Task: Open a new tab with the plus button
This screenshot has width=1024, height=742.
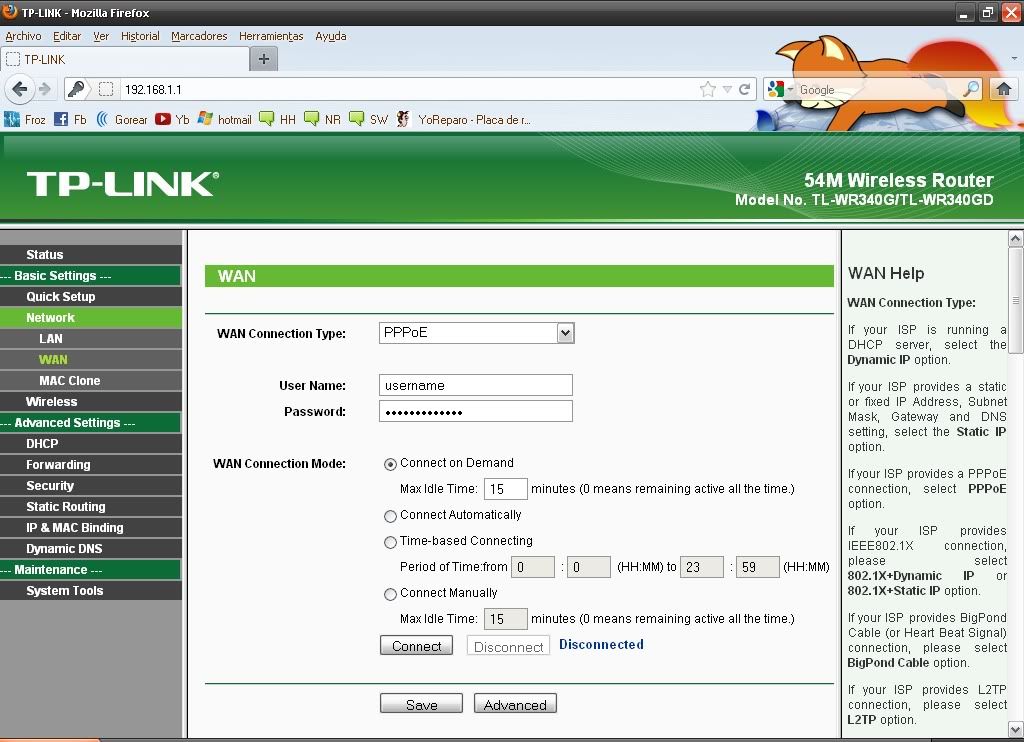Action: (264, 59)
